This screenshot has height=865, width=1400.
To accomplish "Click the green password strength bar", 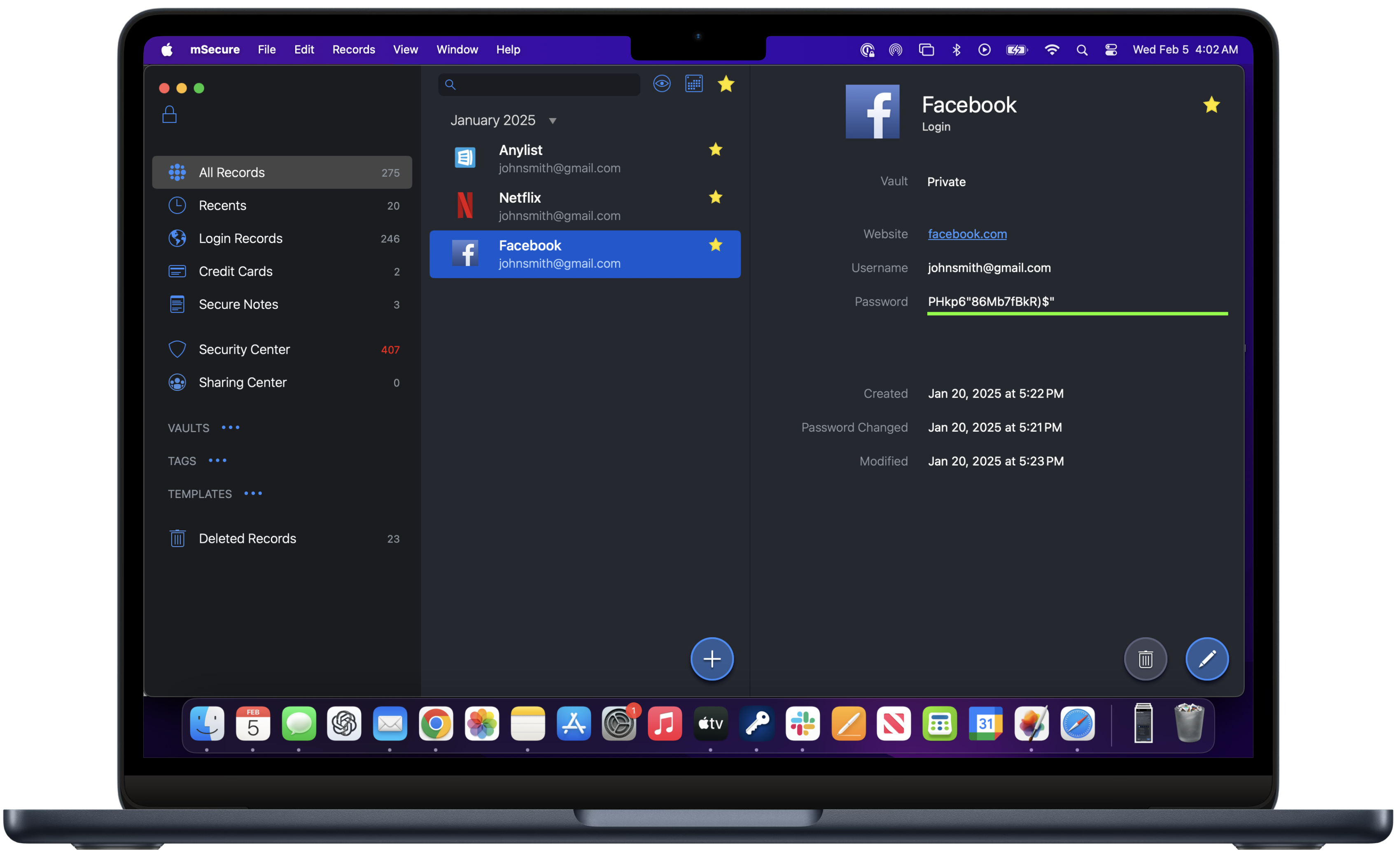I will (1077, 313).
